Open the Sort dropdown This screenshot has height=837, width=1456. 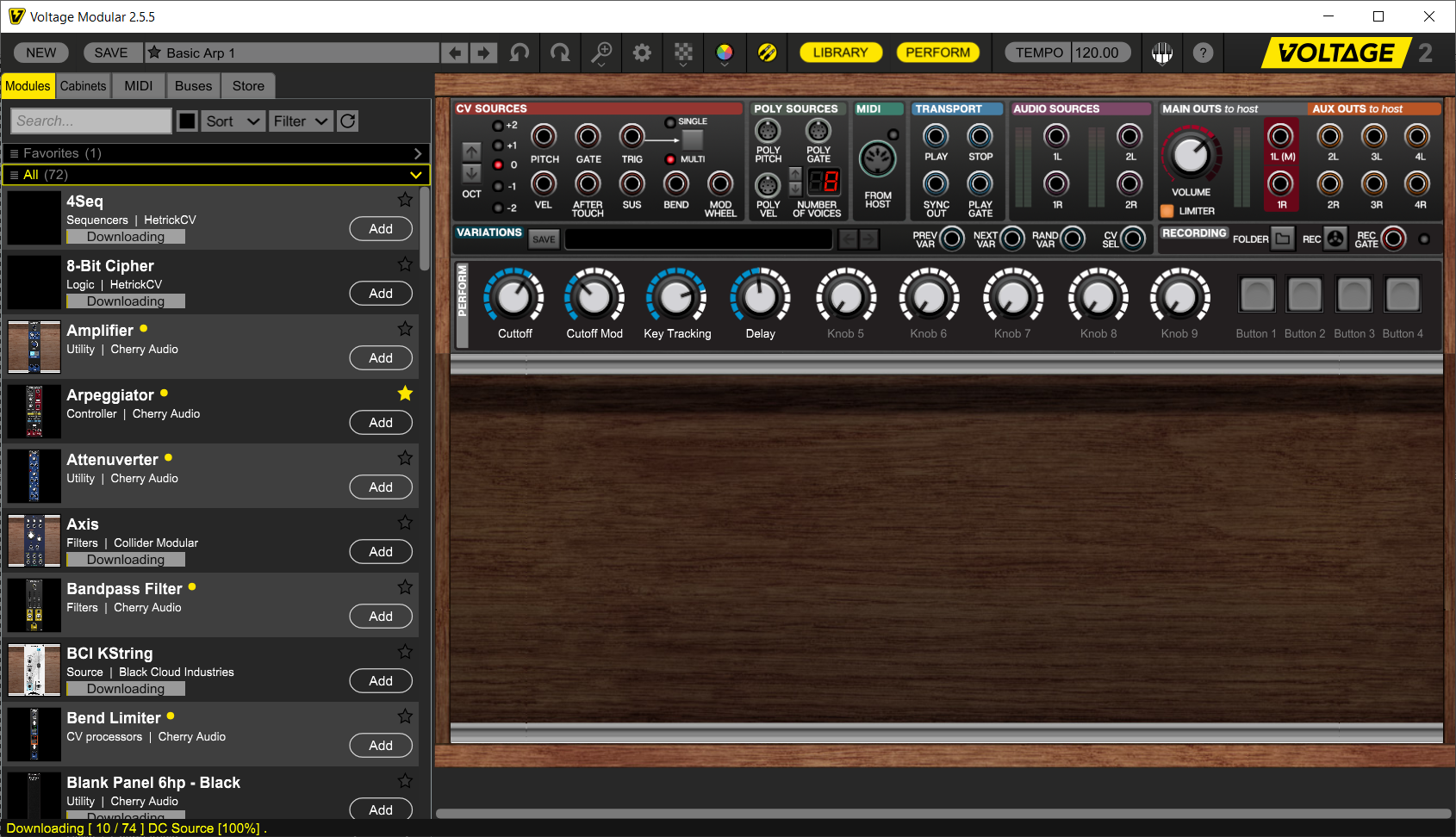click(233, 121)
